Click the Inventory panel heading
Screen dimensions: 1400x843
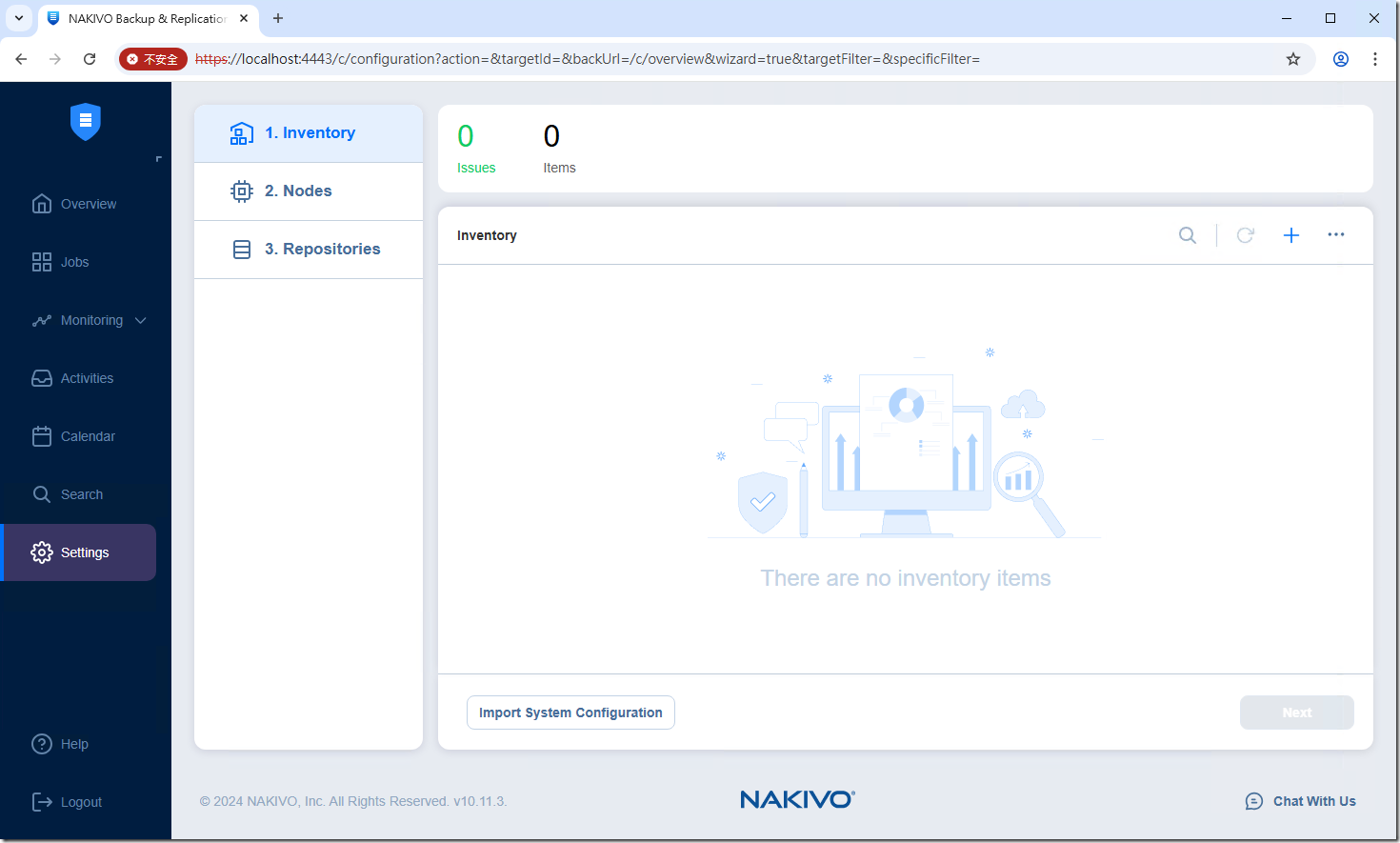[x=487, y=235]
